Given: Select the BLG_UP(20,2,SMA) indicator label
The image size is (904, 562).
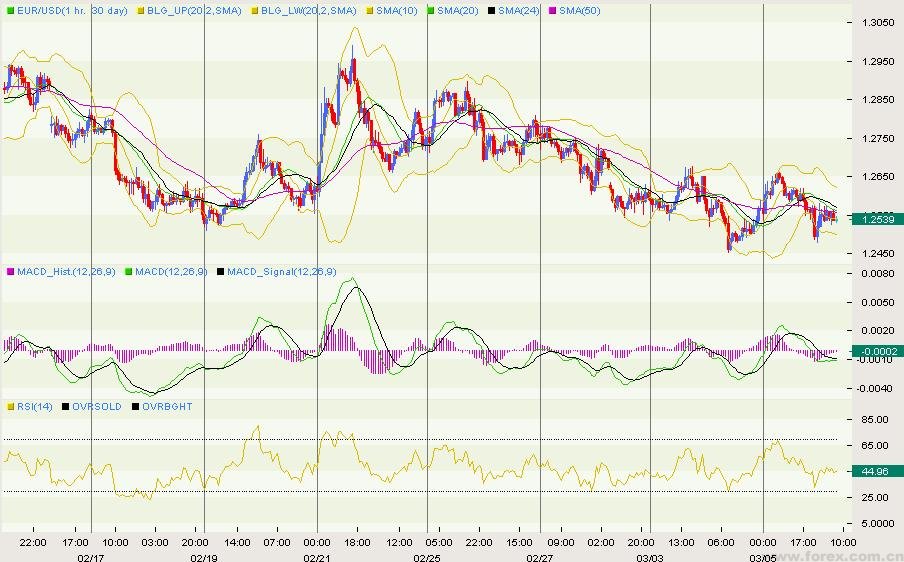Looking at the screenshot, I should pyautogui.click(x=194, y=10).
